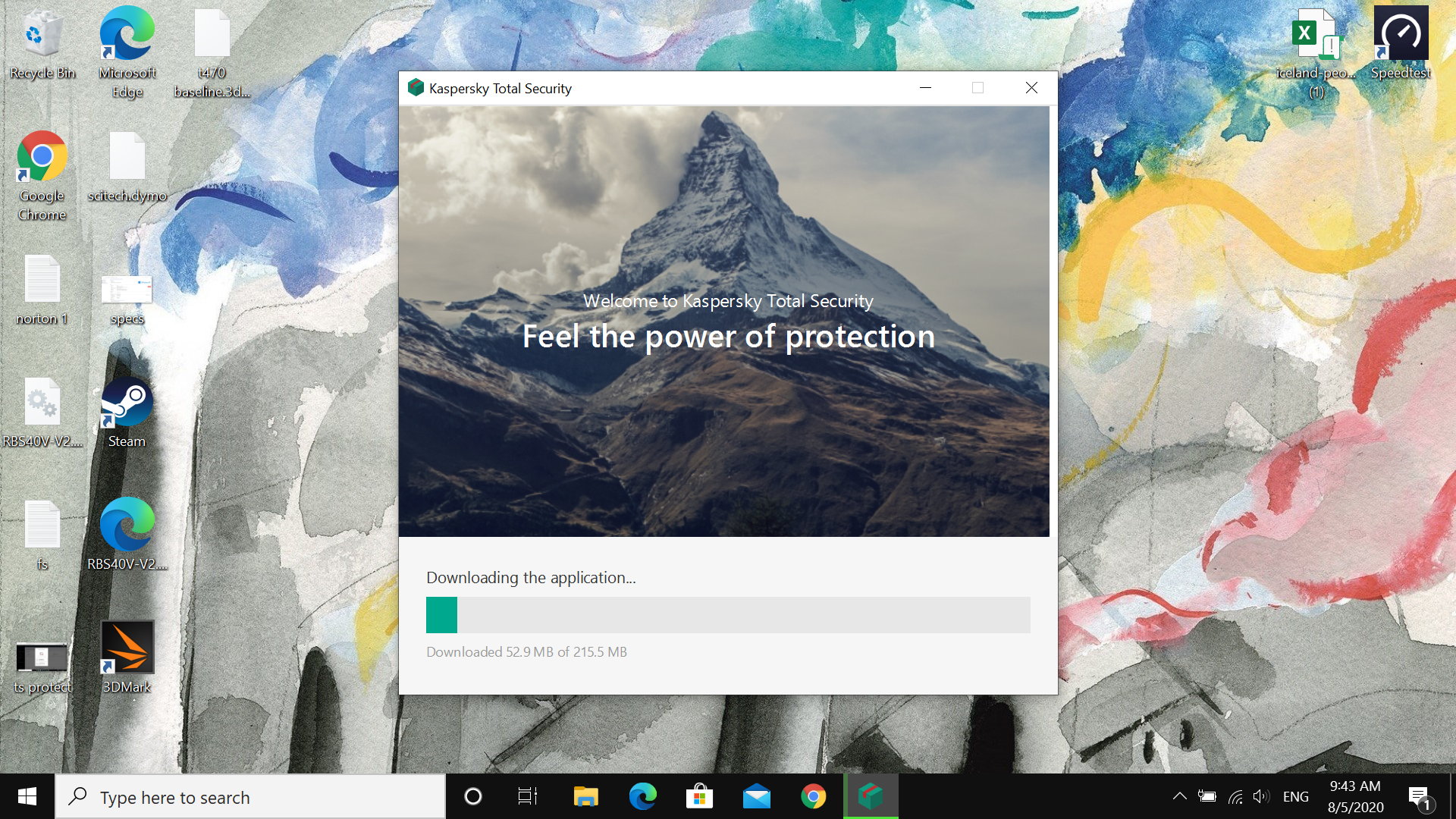The image size is (1456, 819).
Task: Select the Speedtest desktop shortcut
Action: 1401,44
